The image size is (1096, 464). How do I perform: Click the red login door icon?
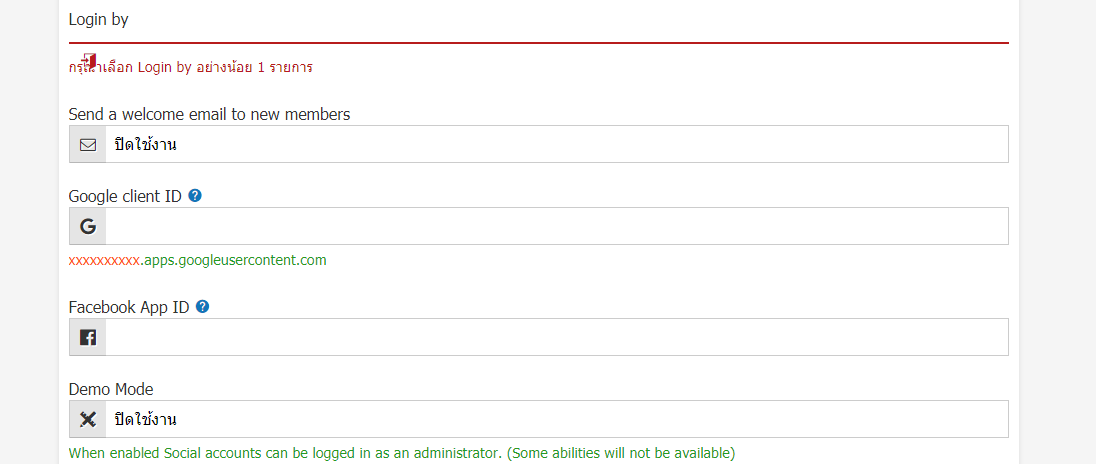(89, 61)
